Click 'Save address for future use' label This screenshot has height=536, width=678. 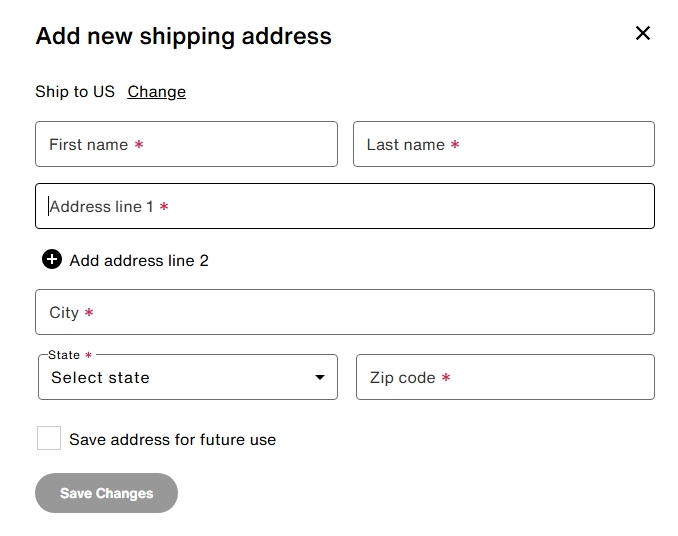172,439
